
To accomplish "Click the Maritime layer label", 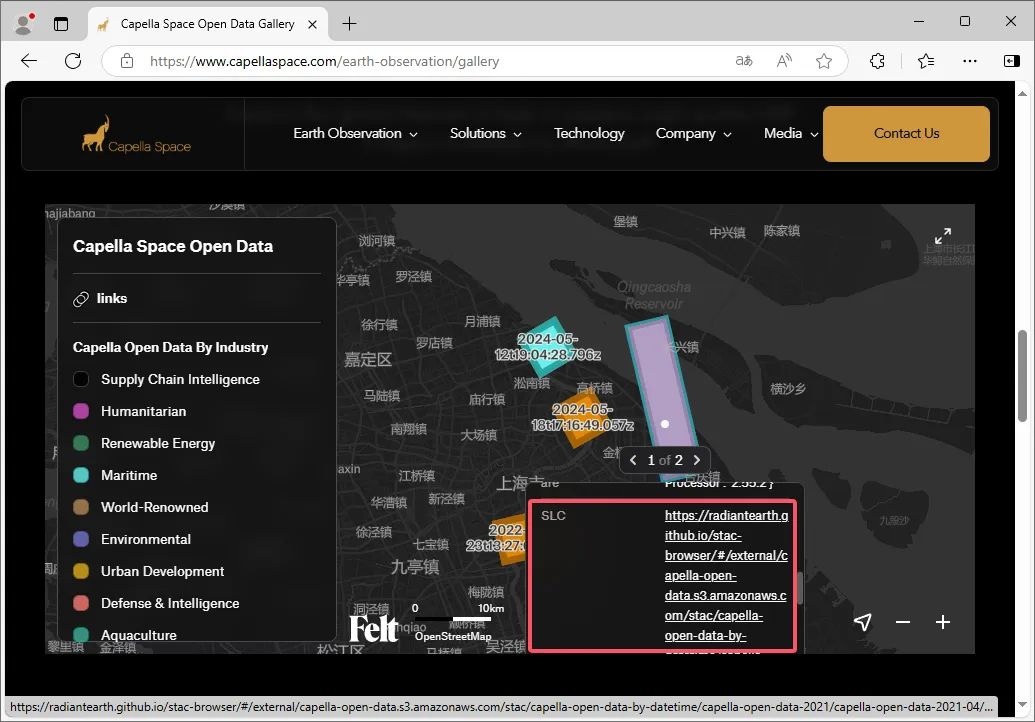I will (129, 475).
